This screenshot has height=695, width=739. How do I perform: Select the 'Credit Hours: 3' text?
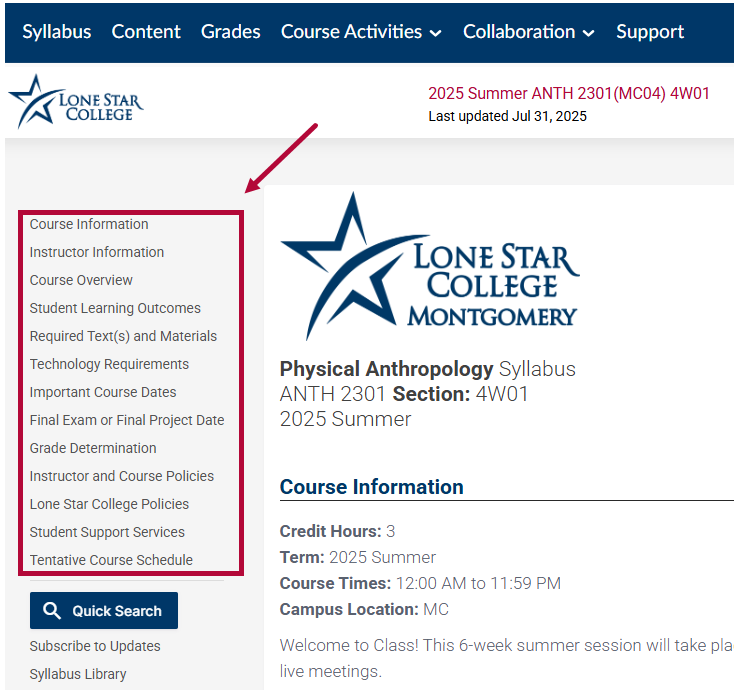337,531
